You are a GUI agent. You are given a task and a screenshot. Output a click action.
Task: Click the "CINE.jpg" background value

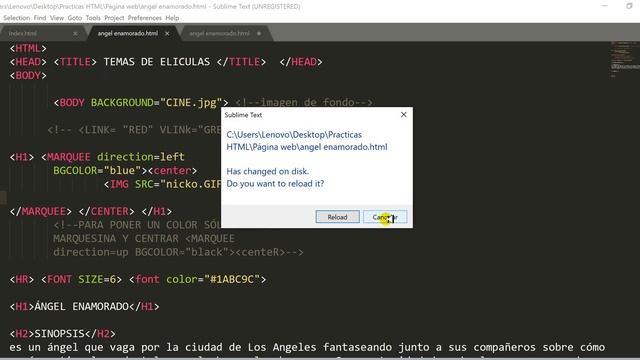[x=191, y=103]
